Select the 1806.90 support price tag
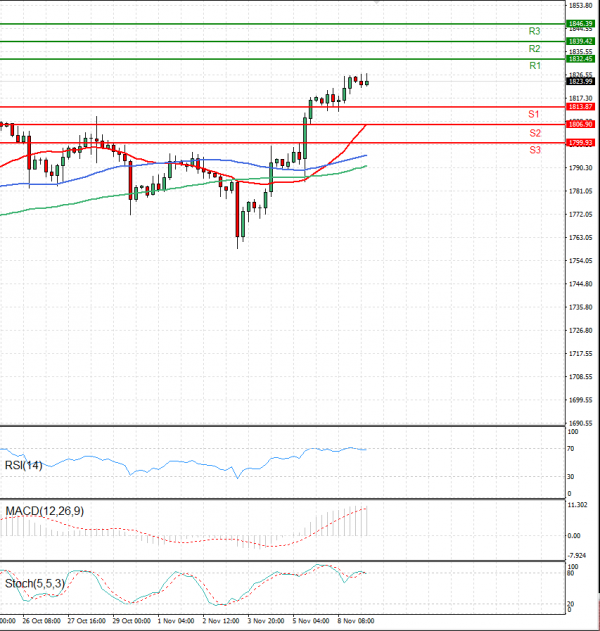The image size is (600, 631). tap(580, 124)
